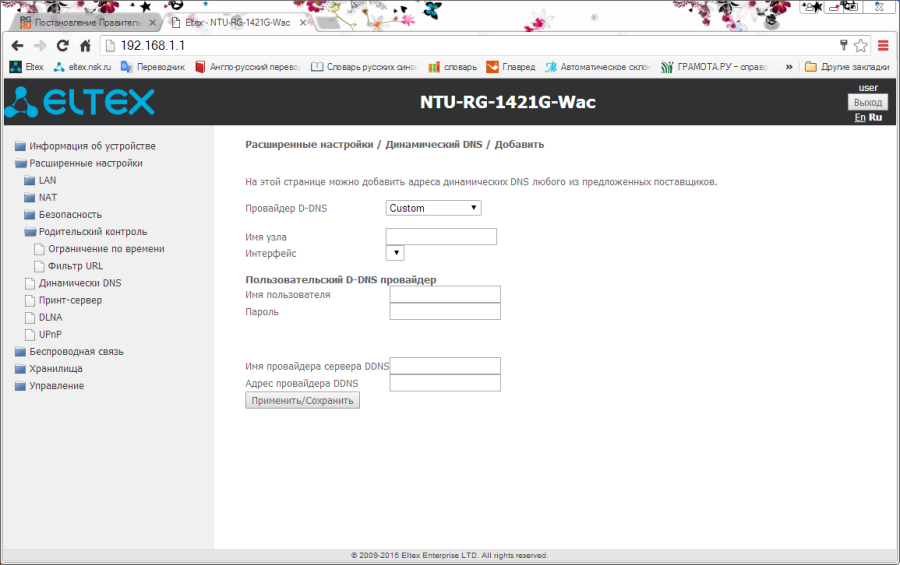The image size is (900, 565).
Task: Open the Англо-русский перевод bookmark
Action: pos(248,67)
